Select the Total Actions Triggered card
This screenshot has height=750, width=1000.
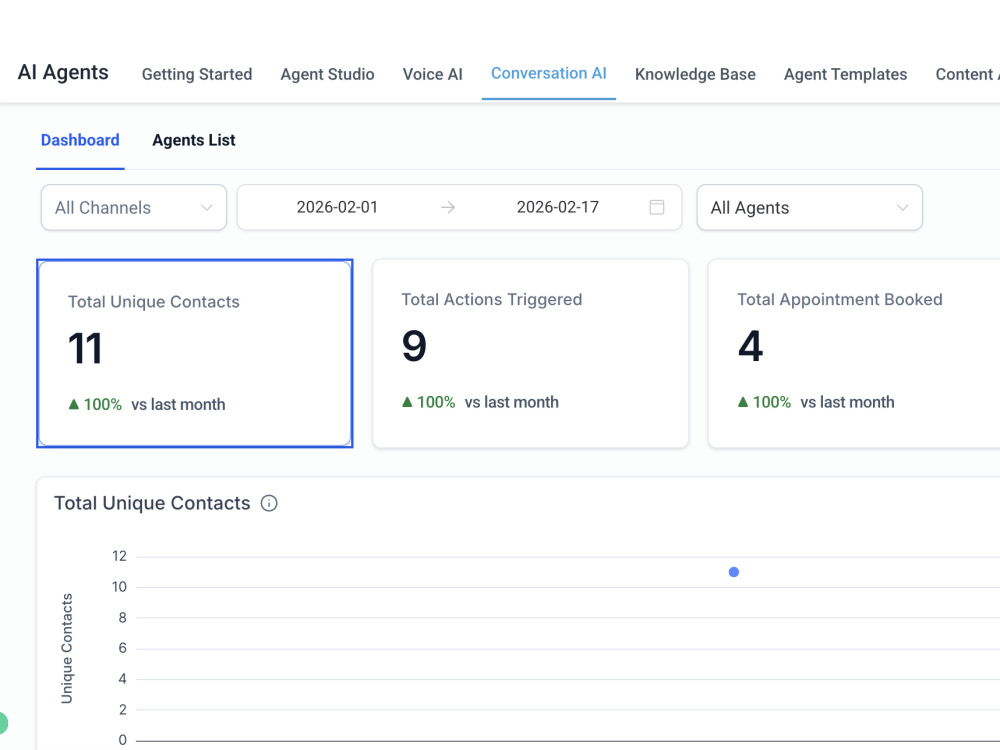(530, 353)
